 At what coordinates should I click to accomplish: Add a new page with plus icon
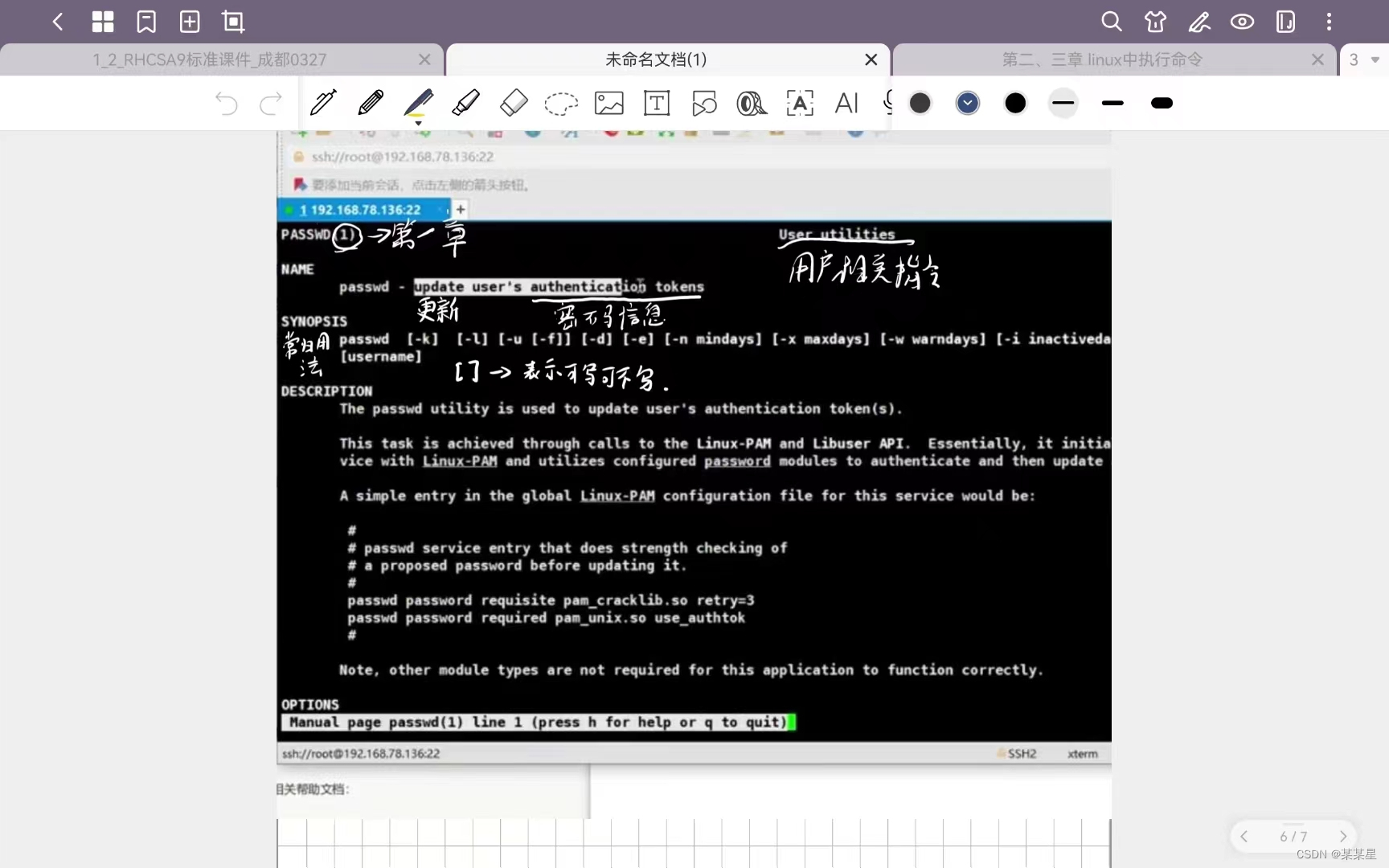[x=190, y=22]
